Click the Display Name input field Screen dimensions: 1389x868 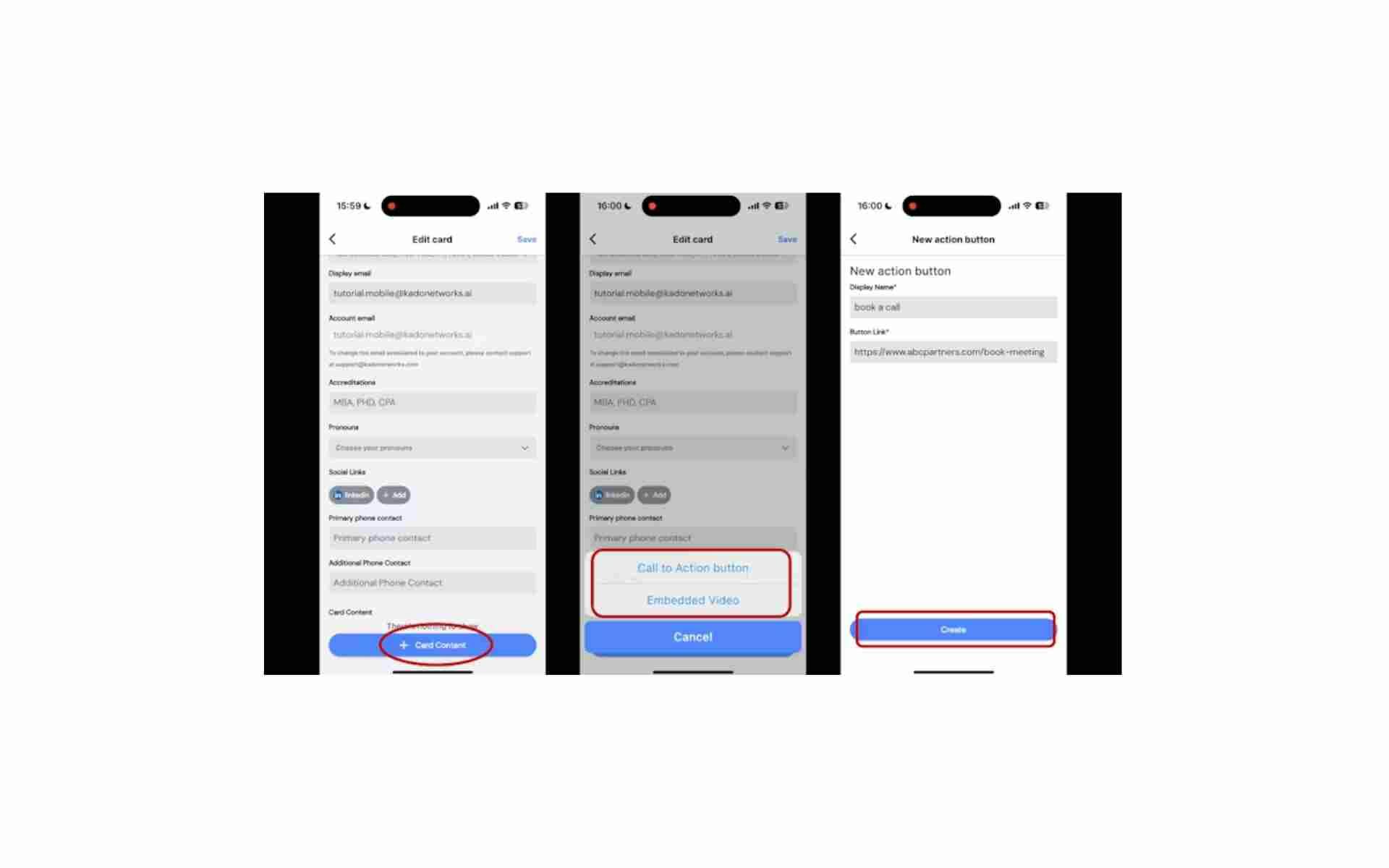tap(951, 307)
